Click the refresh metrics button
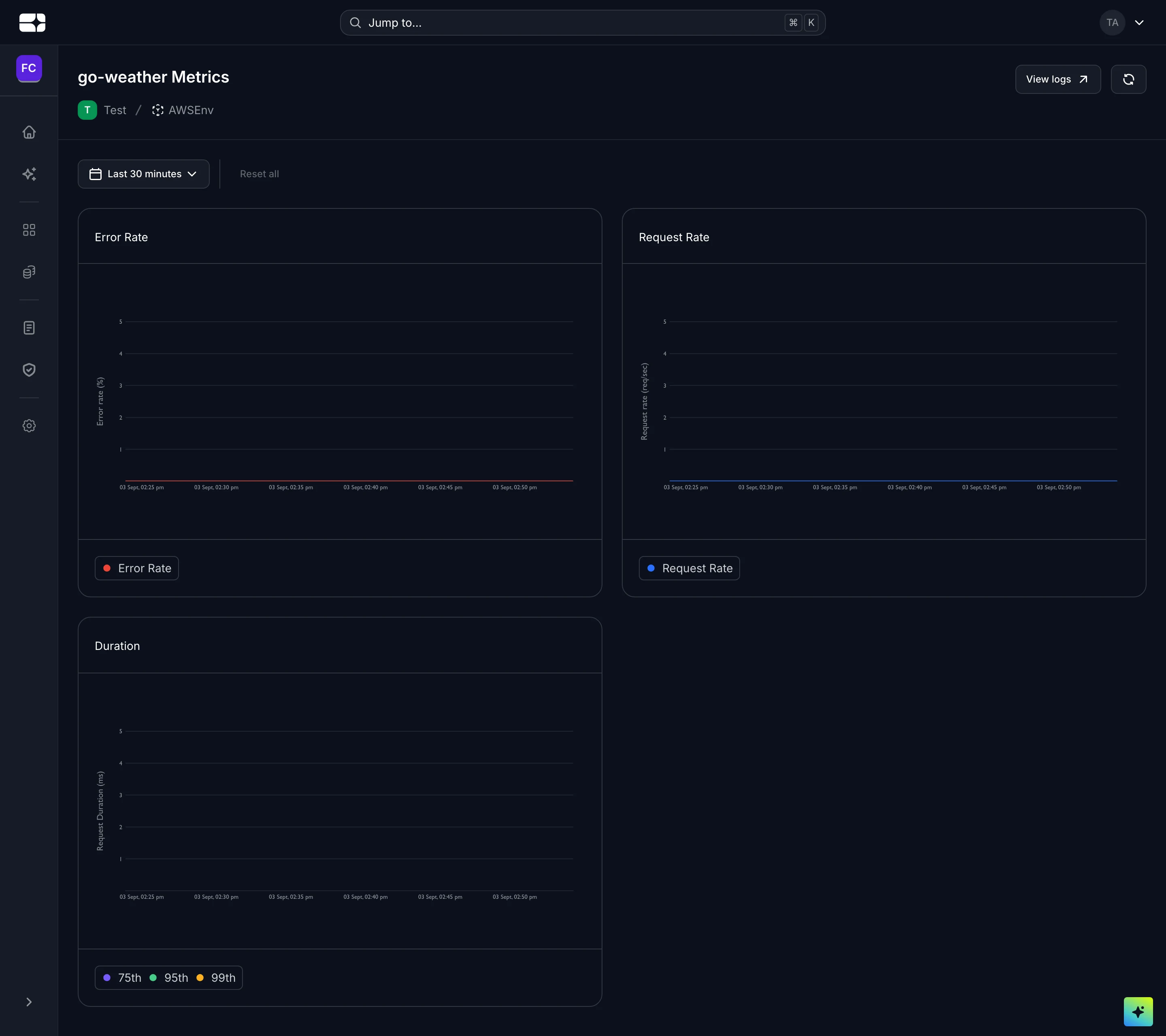This screenshot has height=1036, width=1166. (1128, 79)
